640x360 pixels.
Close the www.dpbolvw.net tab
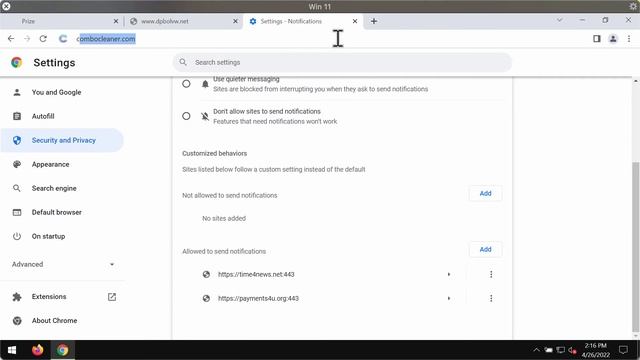click(x=235, y=21)
